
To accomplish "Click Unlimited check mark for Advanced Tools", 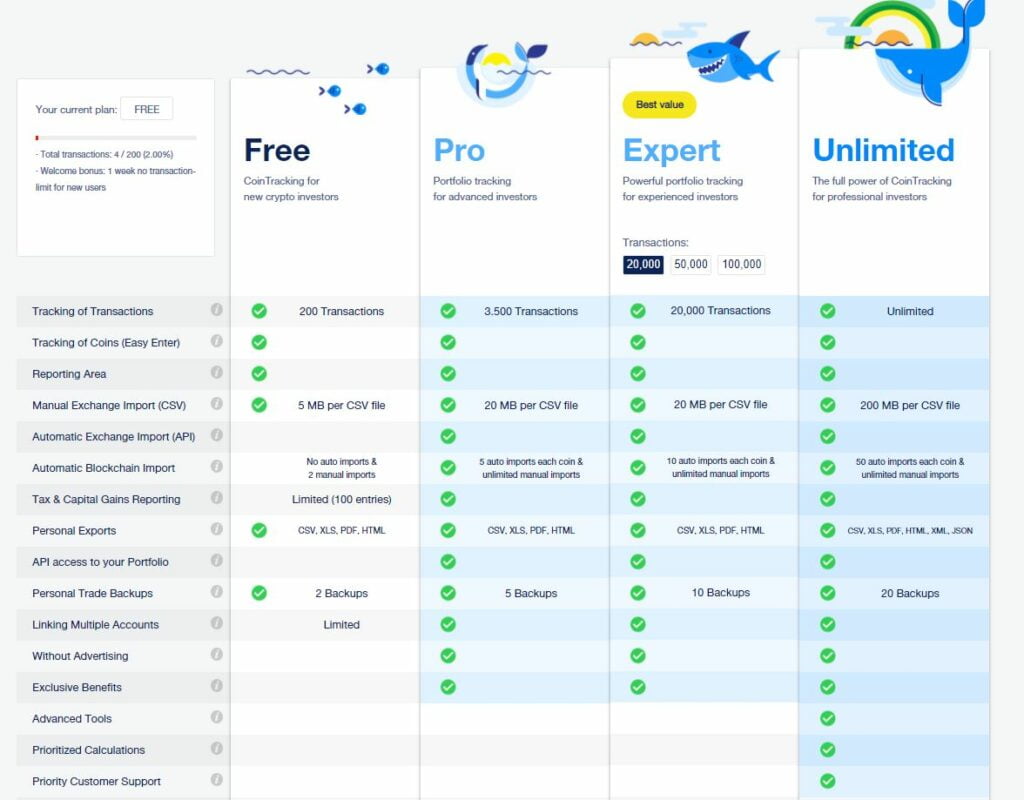I will [x=827, y=718].
